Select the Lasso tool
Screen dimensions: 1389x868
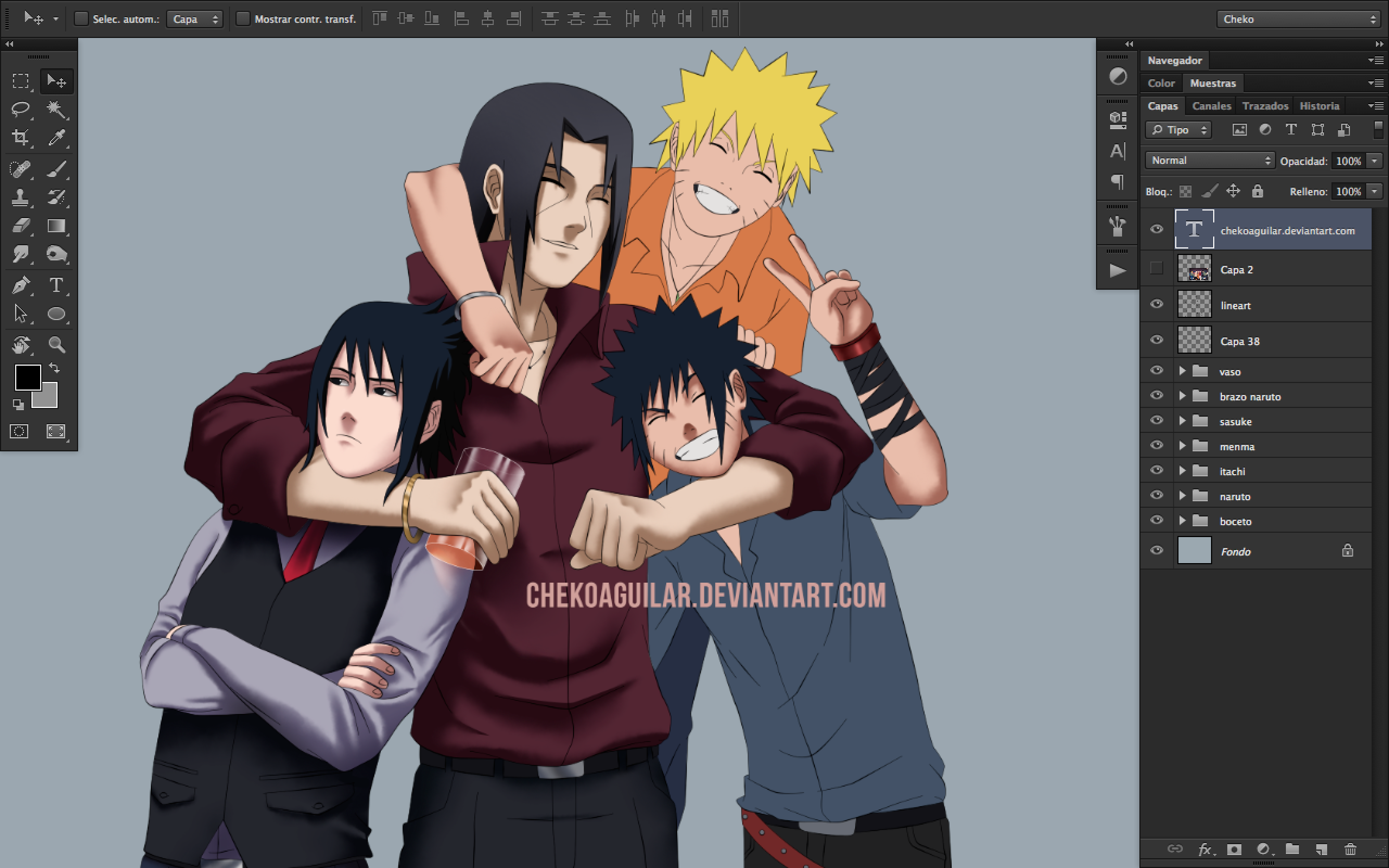[x=21, y=109]
